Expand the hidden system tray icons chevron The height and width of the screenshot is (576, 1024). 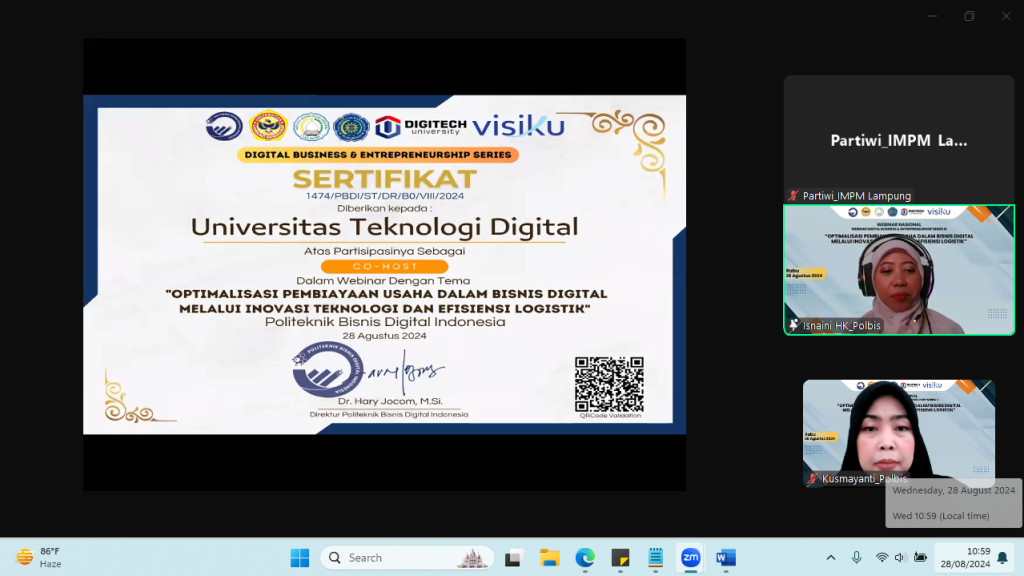tap(831, 557)
